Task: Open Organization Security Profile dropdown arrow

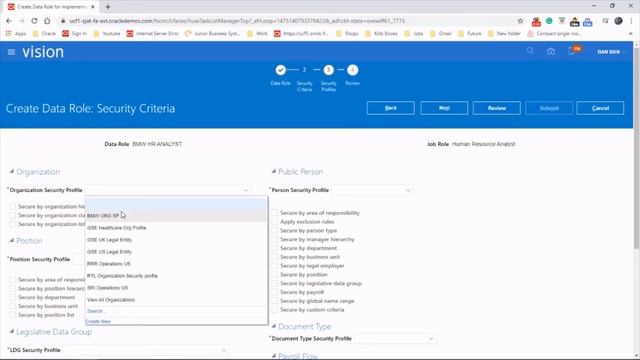Action: point(246,190)
